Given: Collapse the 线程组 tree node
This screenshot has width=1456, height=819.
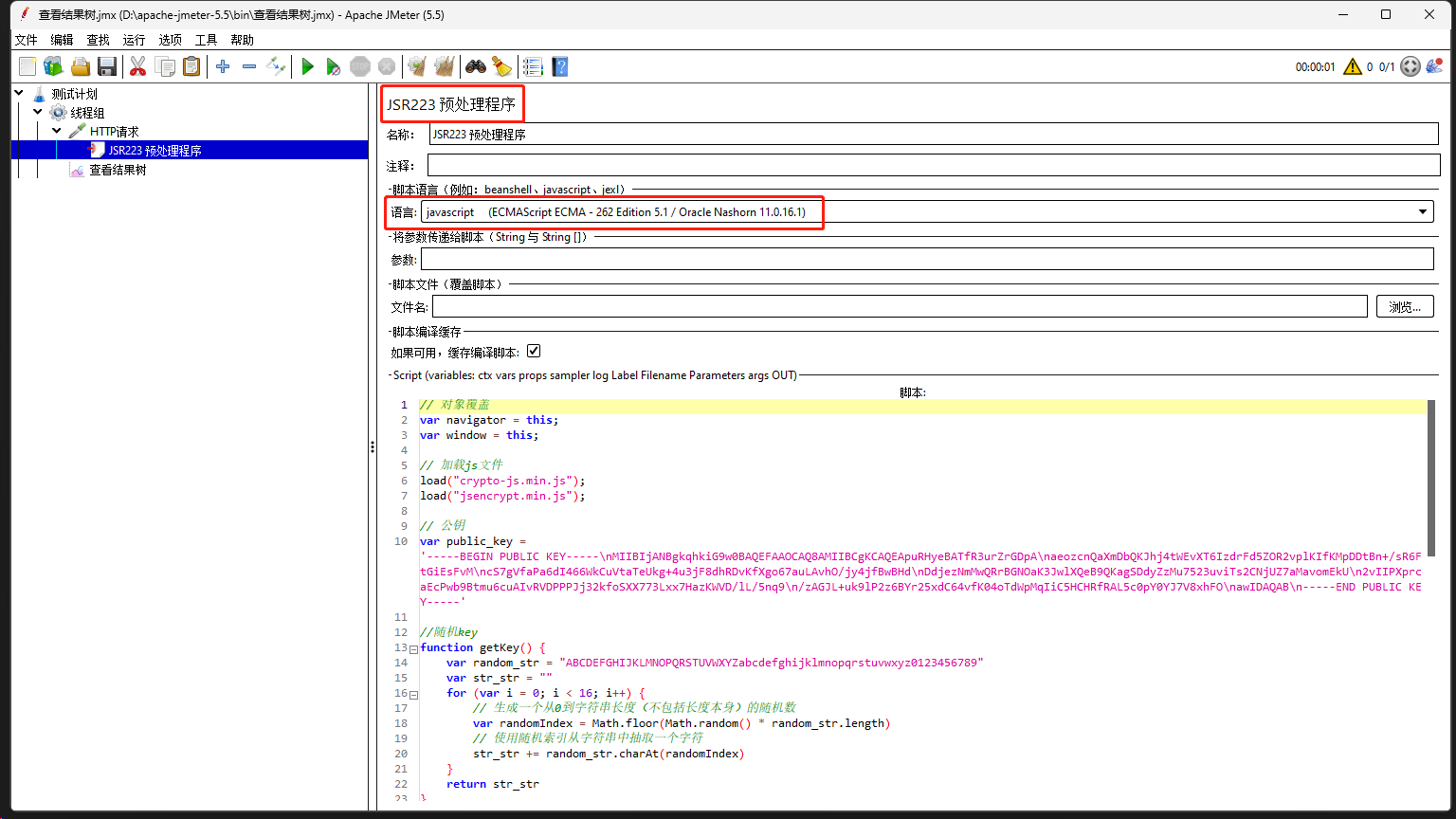Looking at the screenshot, I should tap(39, 112).
